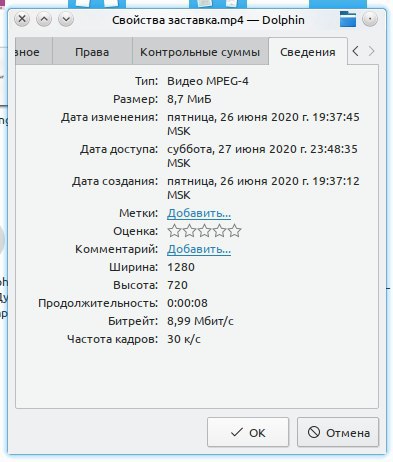393x462 pixels.
Task: Click the Продолжительность label
Action: 98,303
